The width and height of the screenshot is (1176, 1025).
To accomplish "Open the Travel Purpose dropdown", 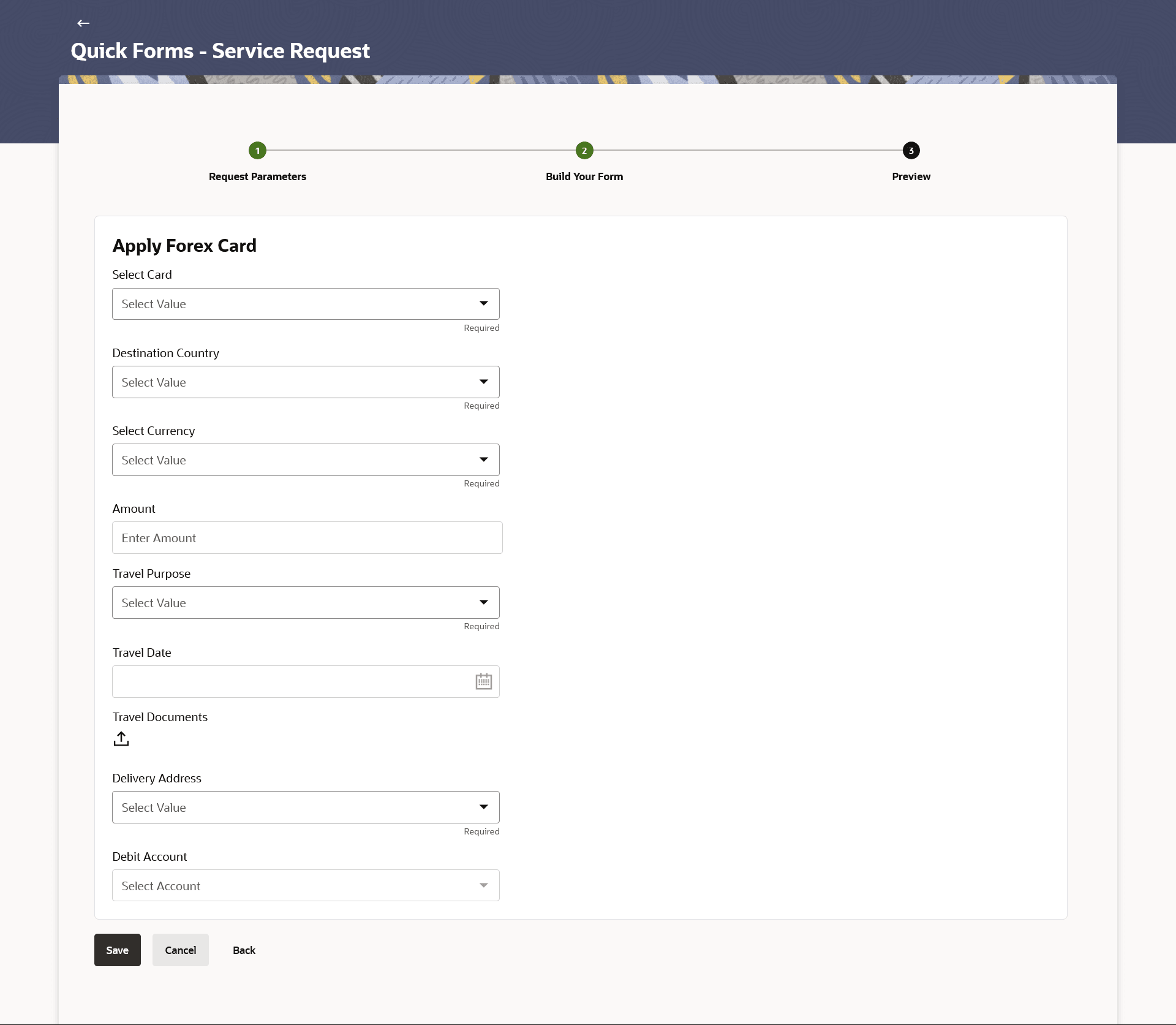I will [306, 603].
